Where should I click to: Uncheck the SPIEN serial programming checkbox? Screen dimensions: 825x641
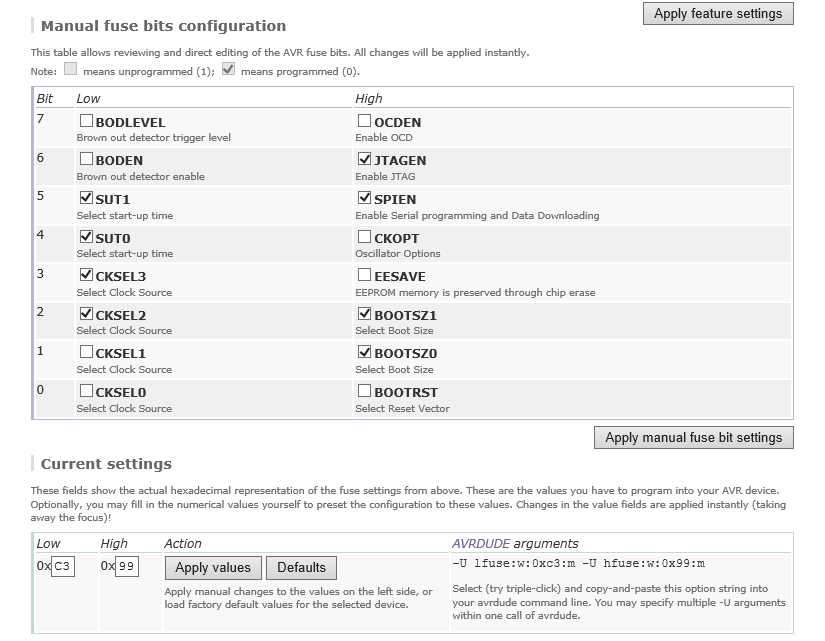[x=365, y=198]
